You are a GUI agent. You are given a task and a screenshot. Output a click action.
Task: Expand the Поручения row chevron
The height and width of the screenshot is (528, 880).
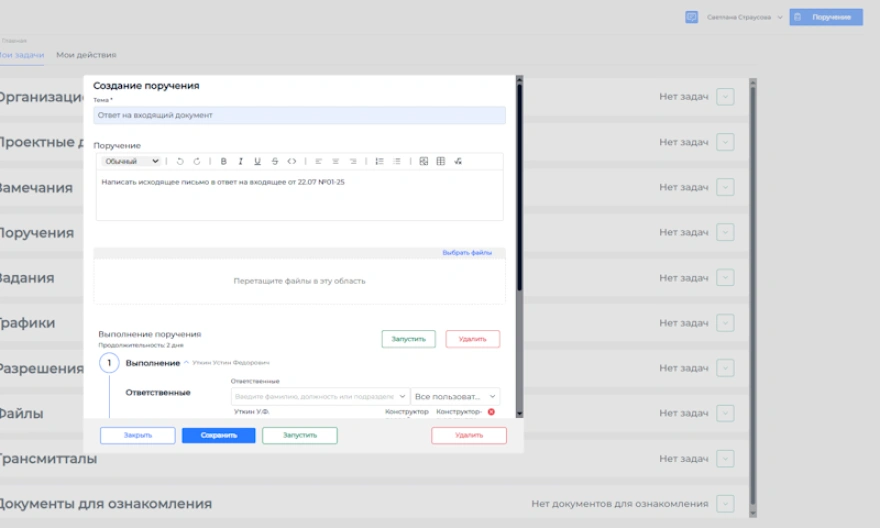coord(725,232)
